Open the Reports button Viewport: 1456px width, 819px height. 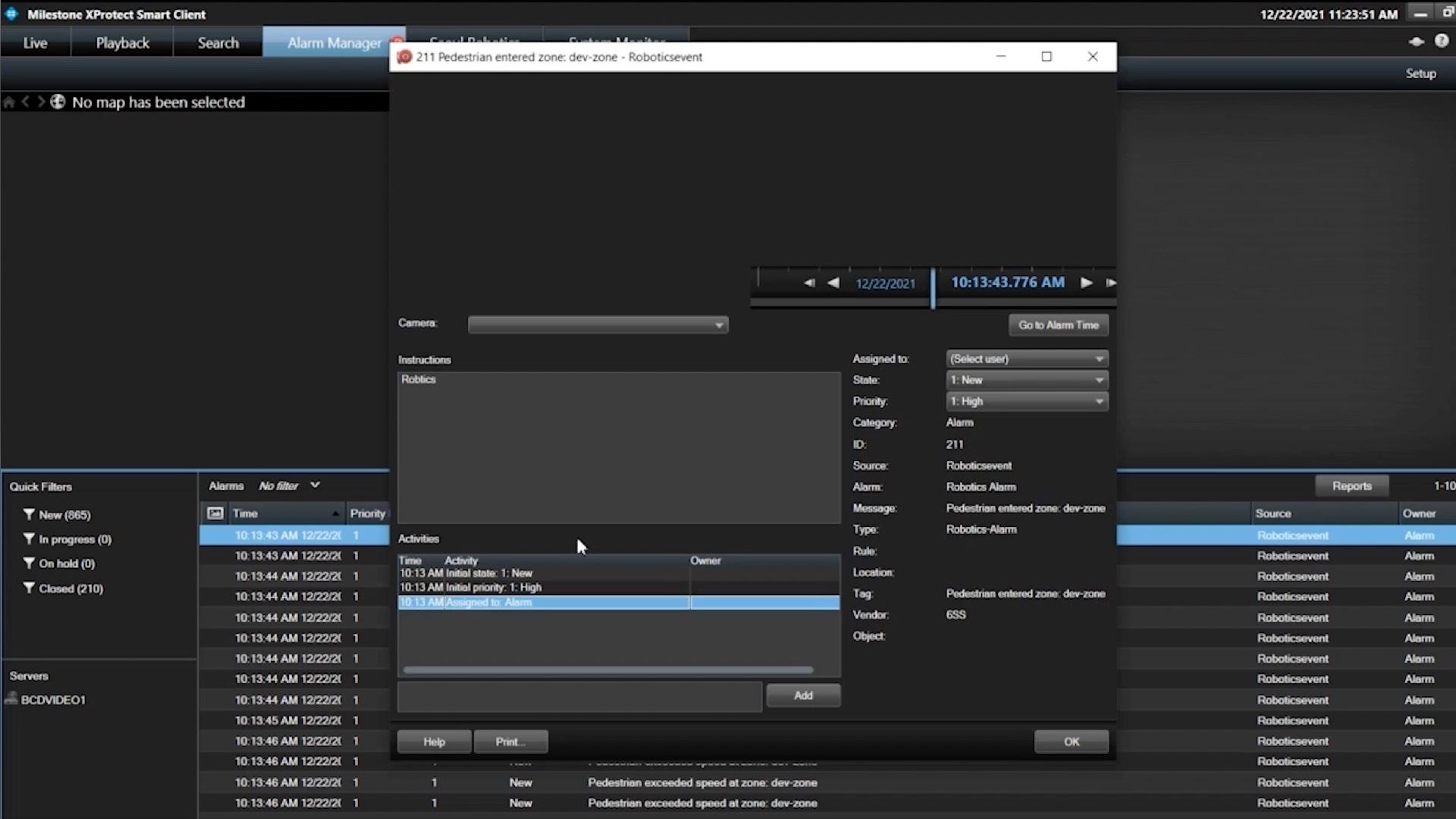[1351, 486]
